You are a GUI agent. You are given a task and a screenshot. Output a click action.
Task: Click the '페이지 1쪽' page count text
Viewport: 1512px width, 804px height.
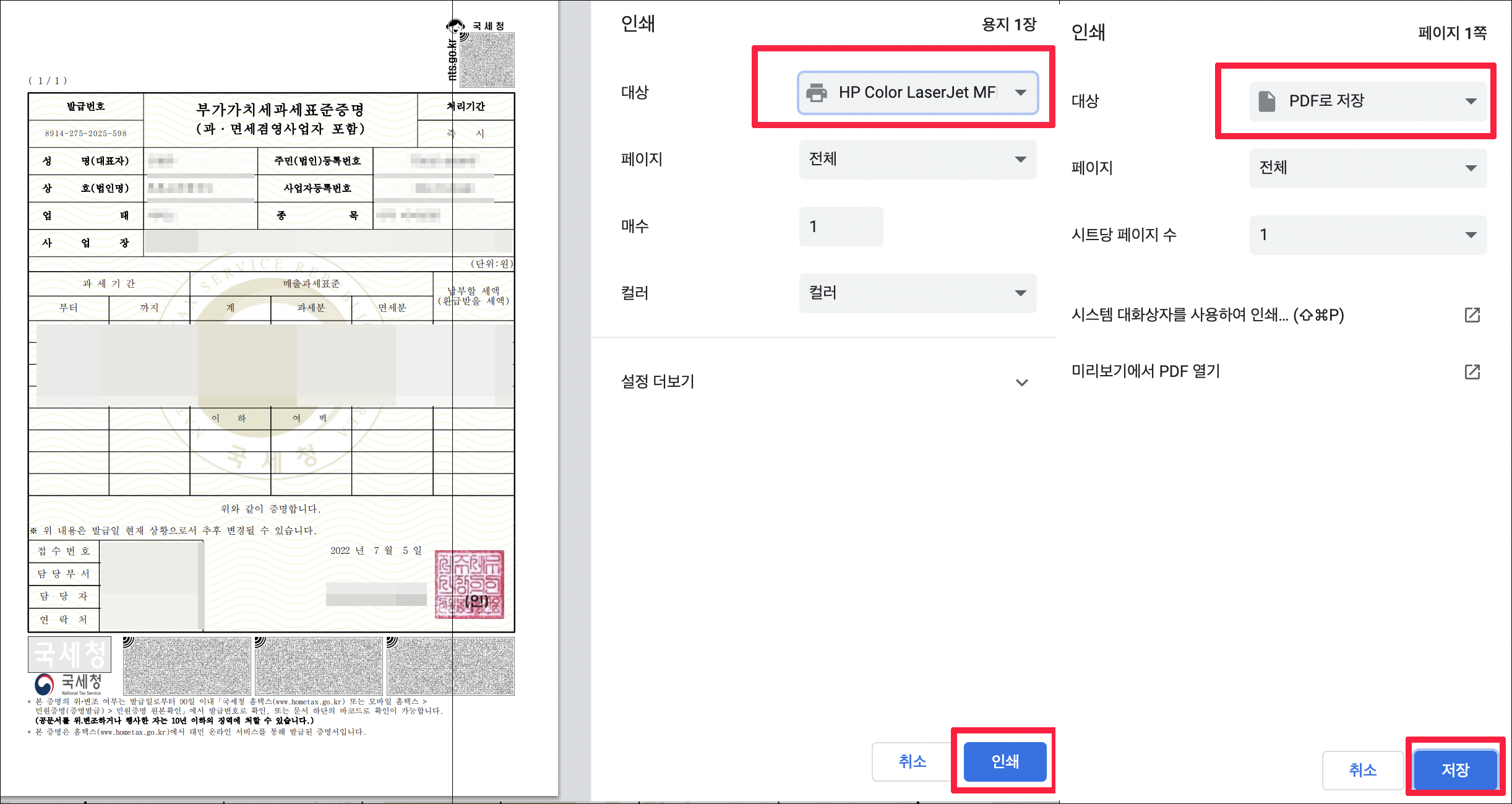click(x=1452, y=33)
